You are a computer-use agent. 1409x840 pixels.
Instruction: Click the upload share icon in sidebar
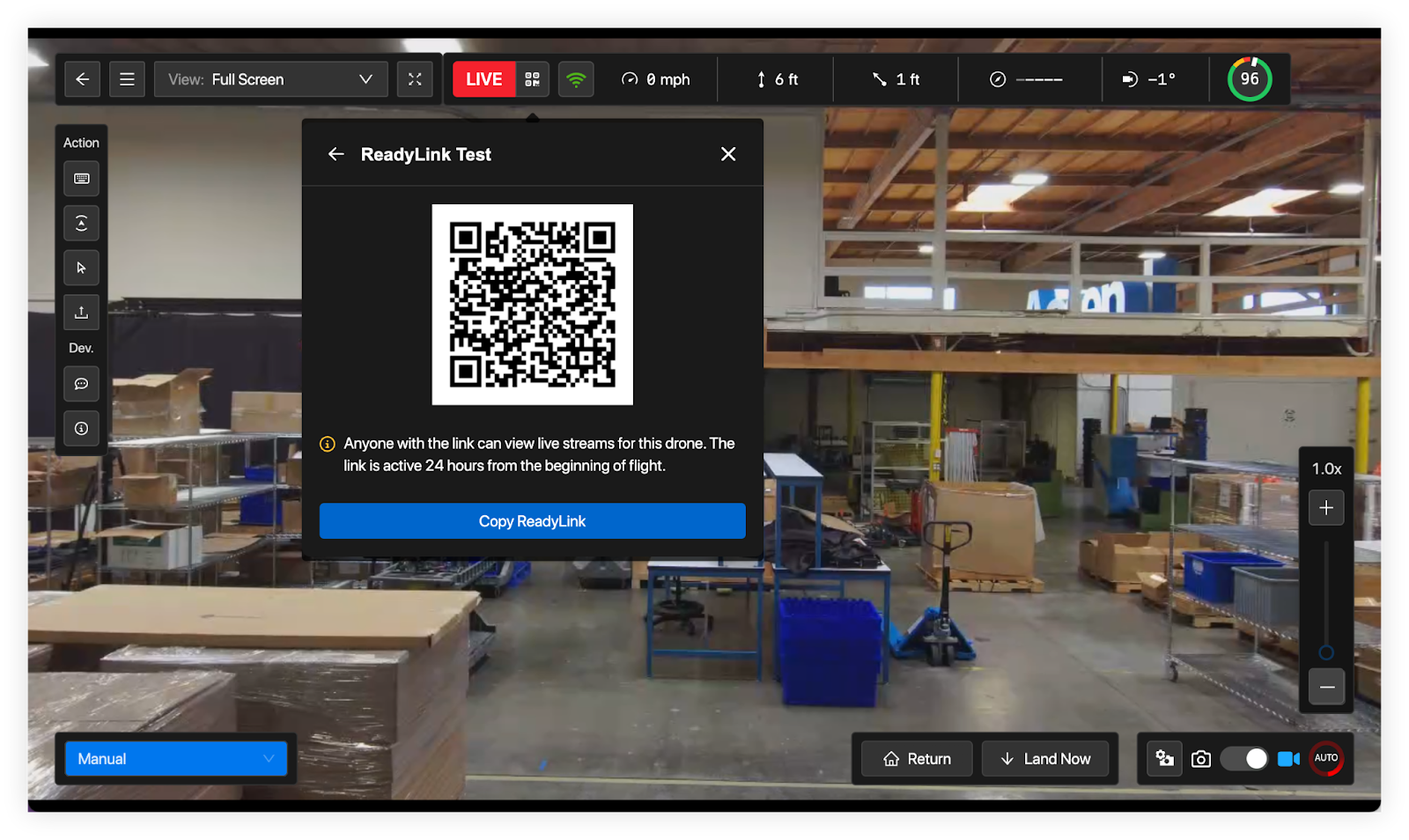coord(81,313)
